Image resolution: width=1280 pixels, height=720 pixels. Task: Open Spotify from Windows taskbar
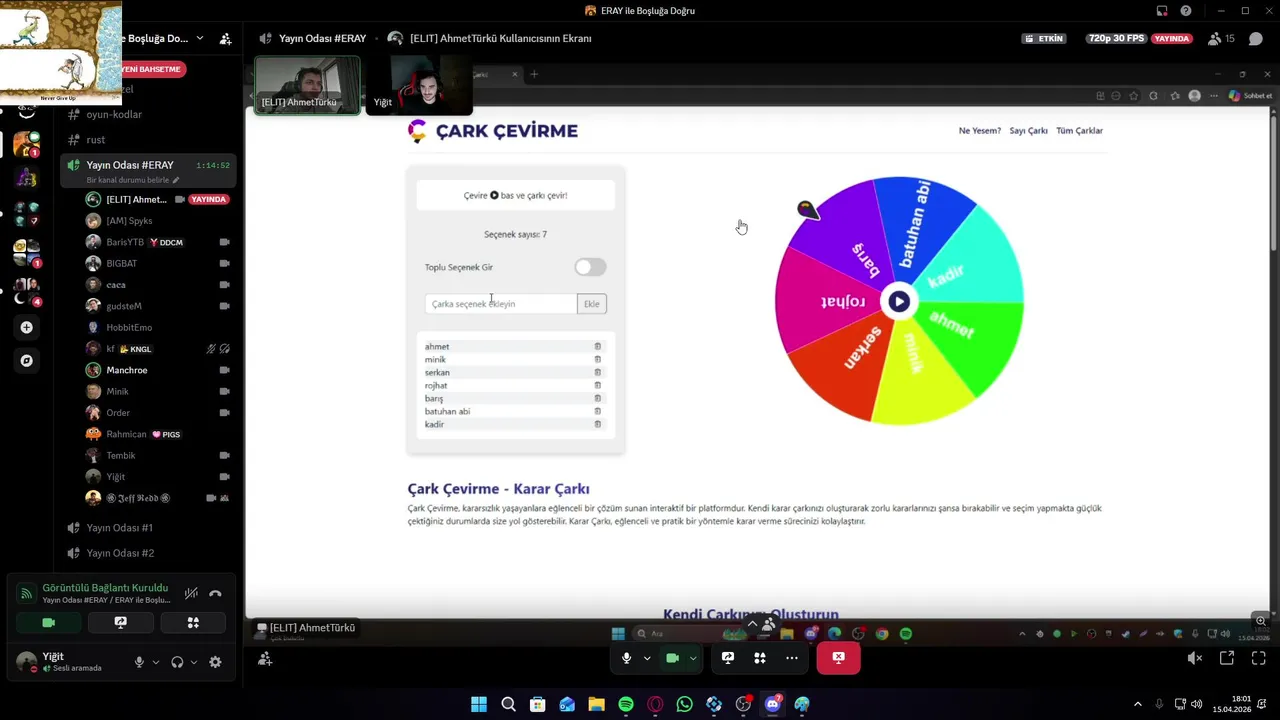point(626,704)
